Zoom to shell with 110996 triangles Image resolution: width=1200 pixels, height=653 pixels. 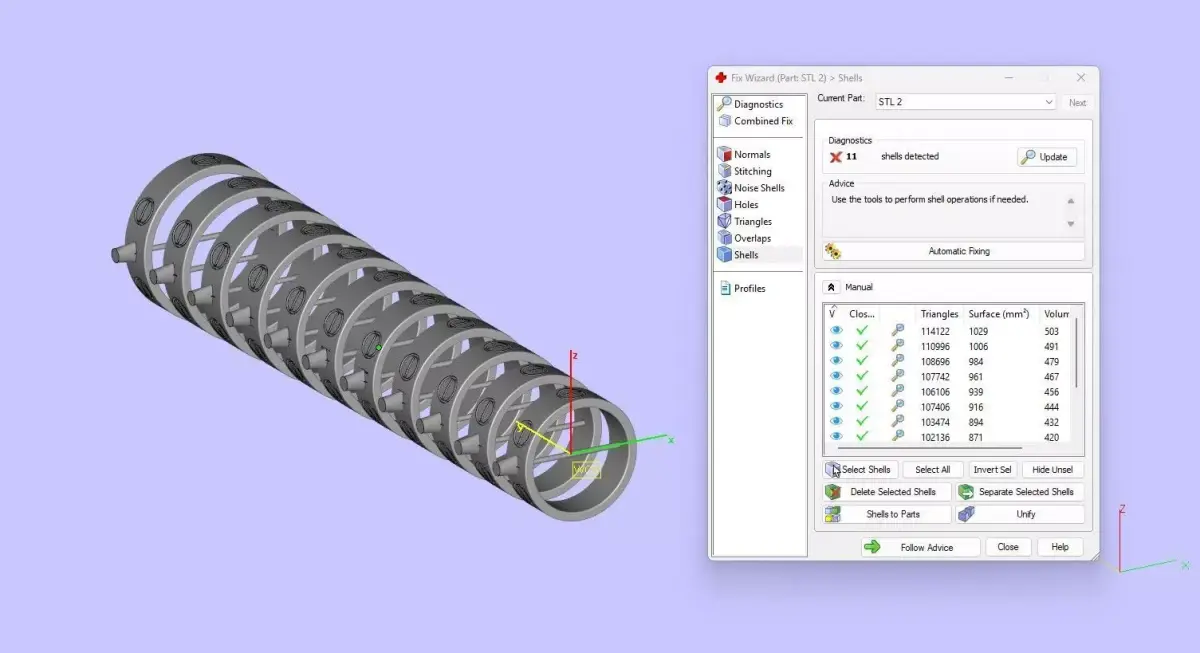click(x=898, y=346)
